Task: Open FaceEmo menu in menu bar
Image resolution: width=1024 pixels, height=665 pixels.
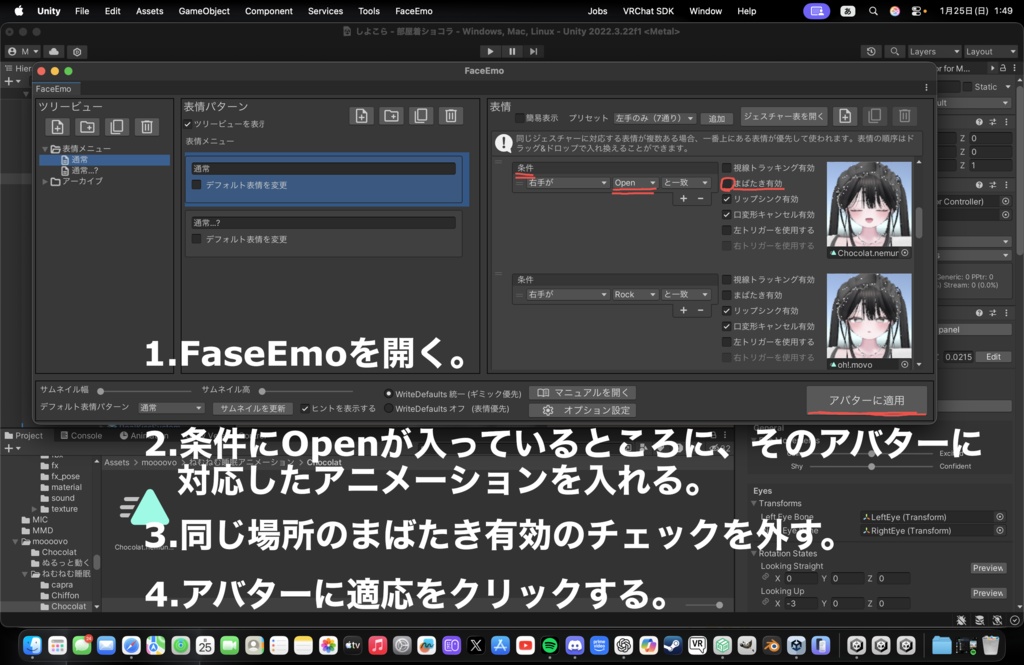Action: 413,11
